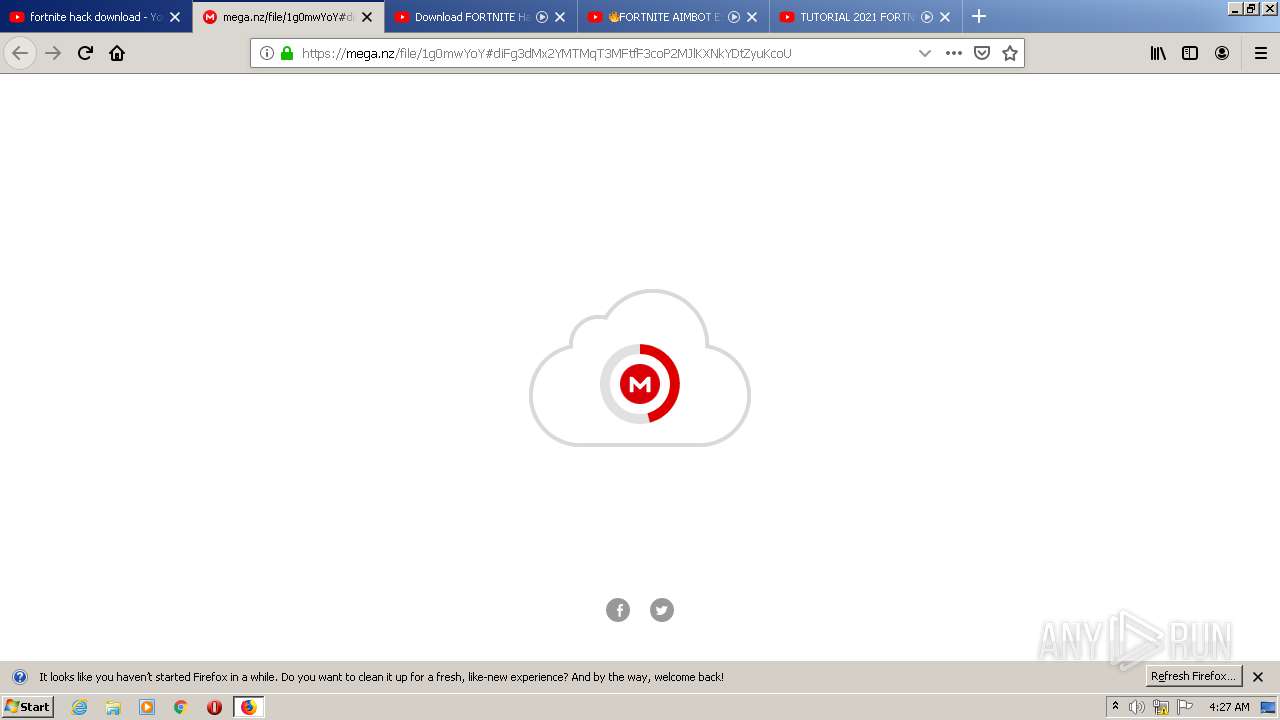Restore down the Firefox window

(x=1250, y=8)
